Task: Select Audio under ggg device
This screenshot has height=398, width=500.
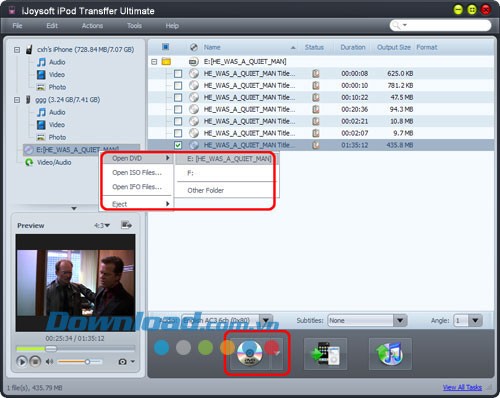Action: pos(57,112)
